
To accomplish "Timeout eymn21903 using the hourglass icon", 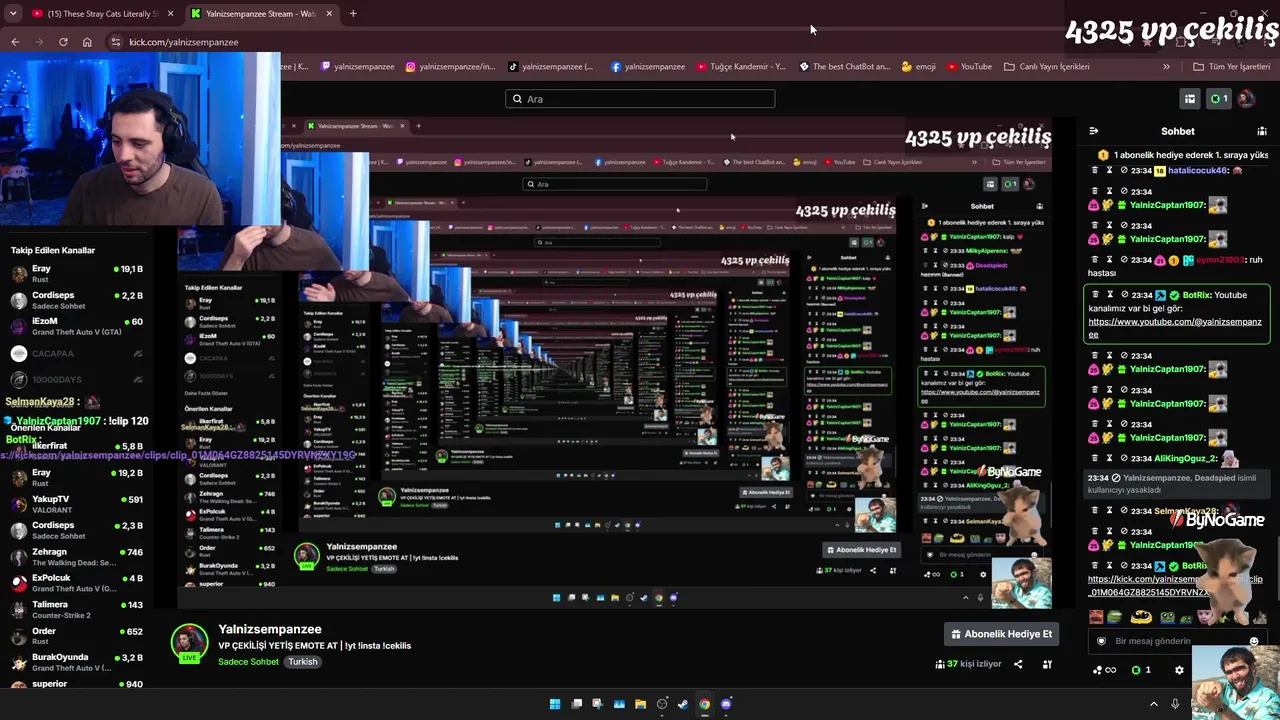I will tap(1109, 260).
